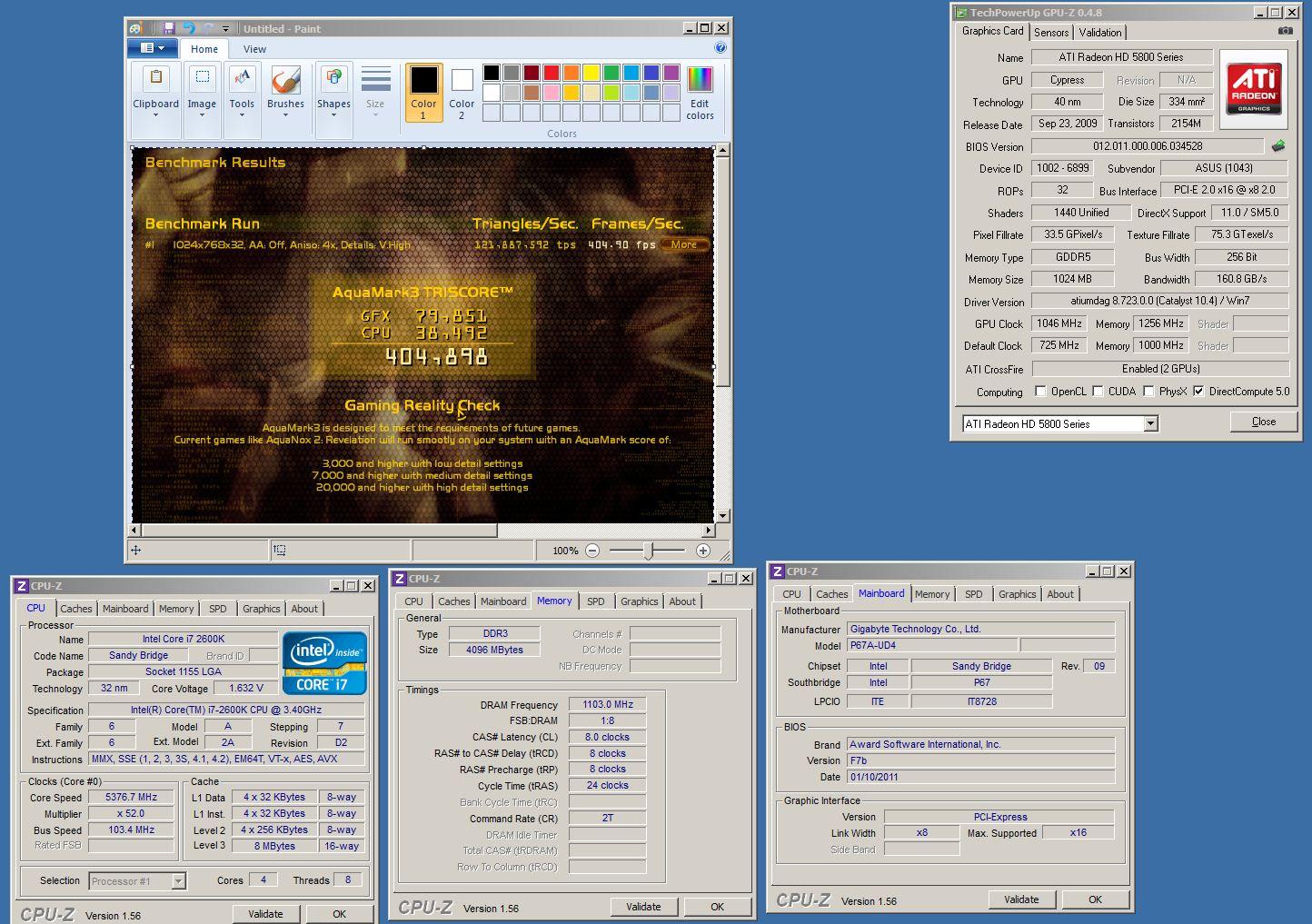Click the Intel Core i7 logo in CPU-Z
Image resolution: width=1312 pixels, height=924 pixels.
(x=324, y=662)
